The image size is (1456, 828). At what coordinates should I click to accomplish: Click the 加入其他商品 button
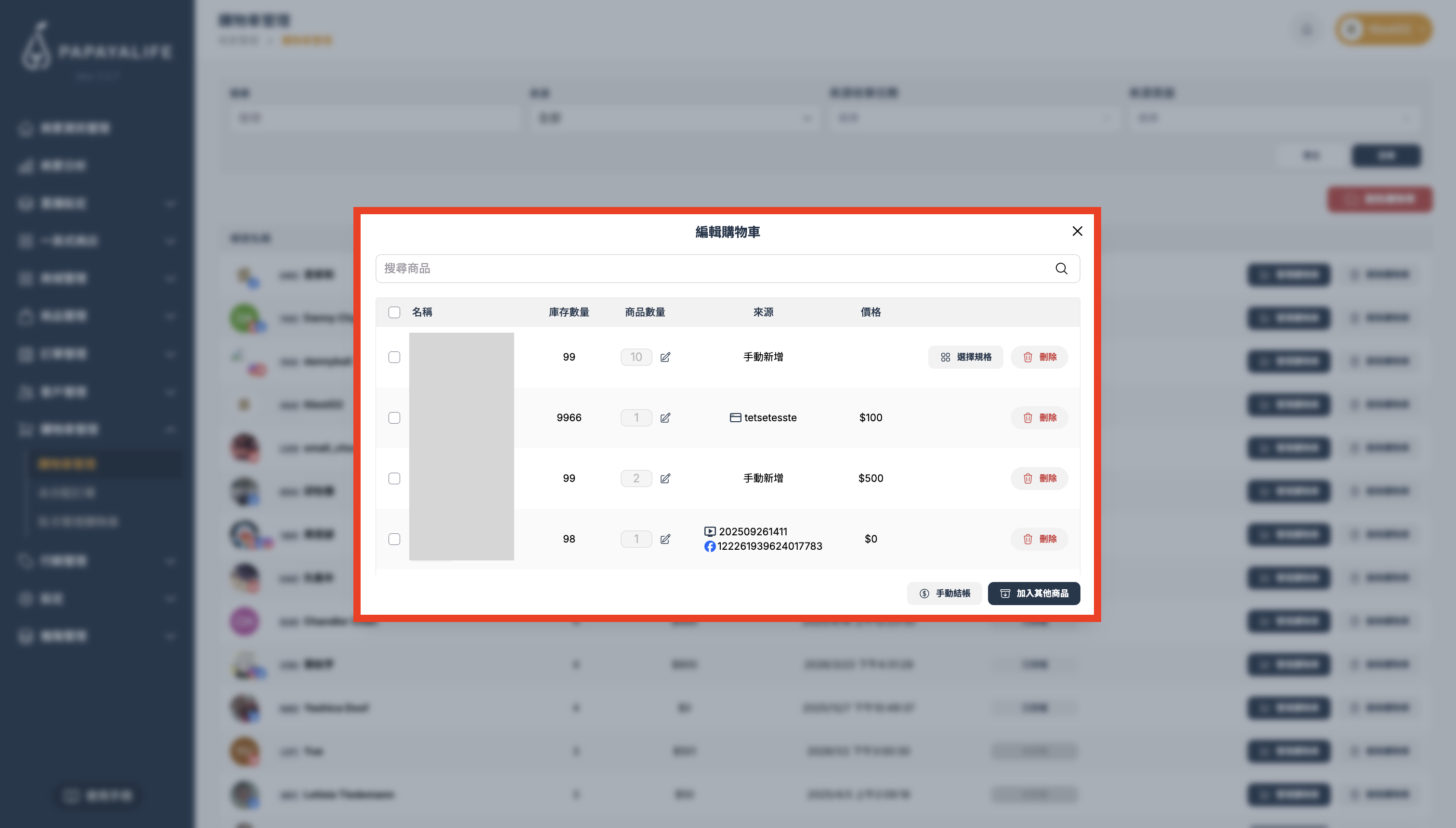coord(1033,593)
